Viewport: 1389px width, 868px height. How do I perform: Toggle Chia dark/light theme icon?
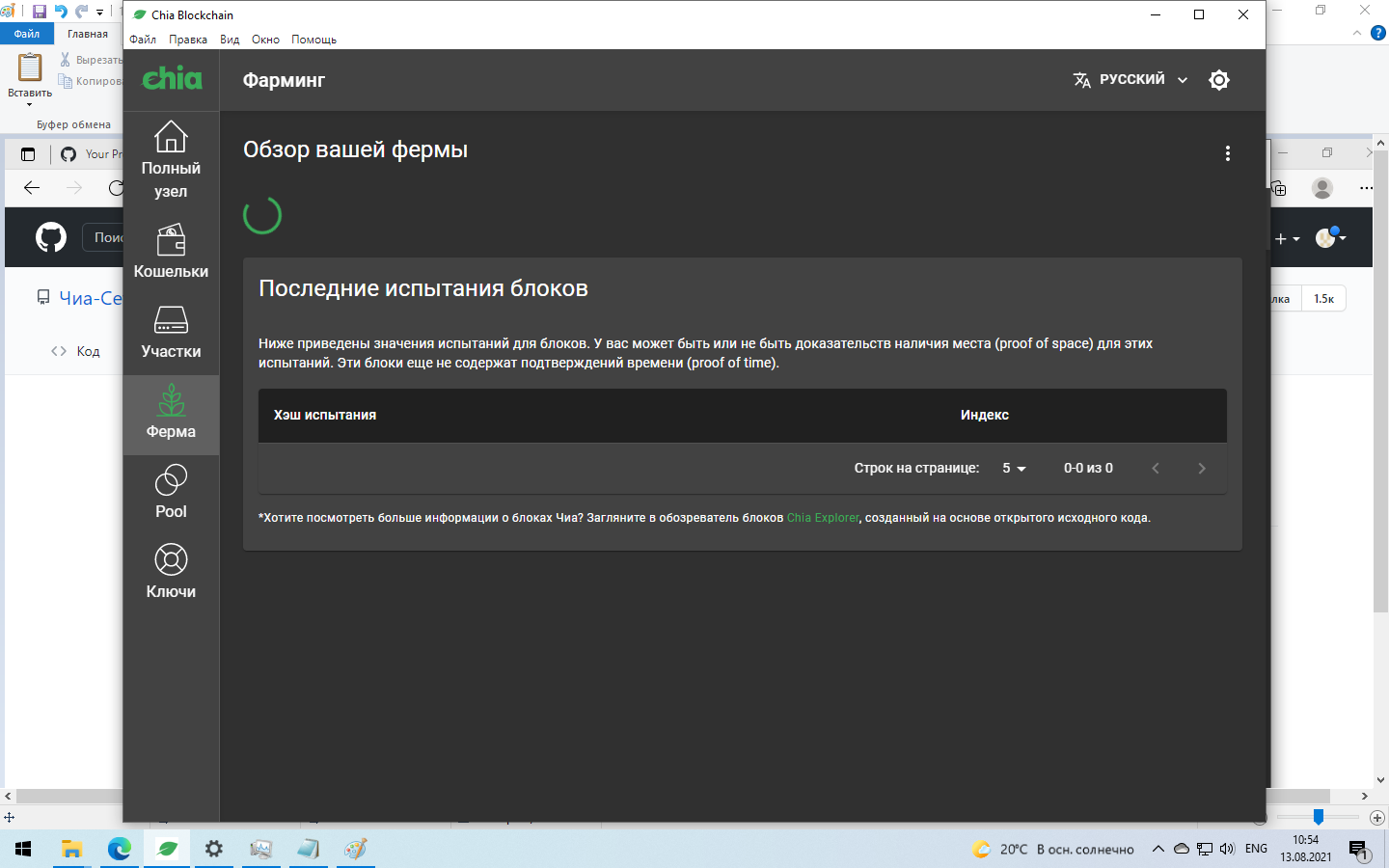pos(1219,80)
